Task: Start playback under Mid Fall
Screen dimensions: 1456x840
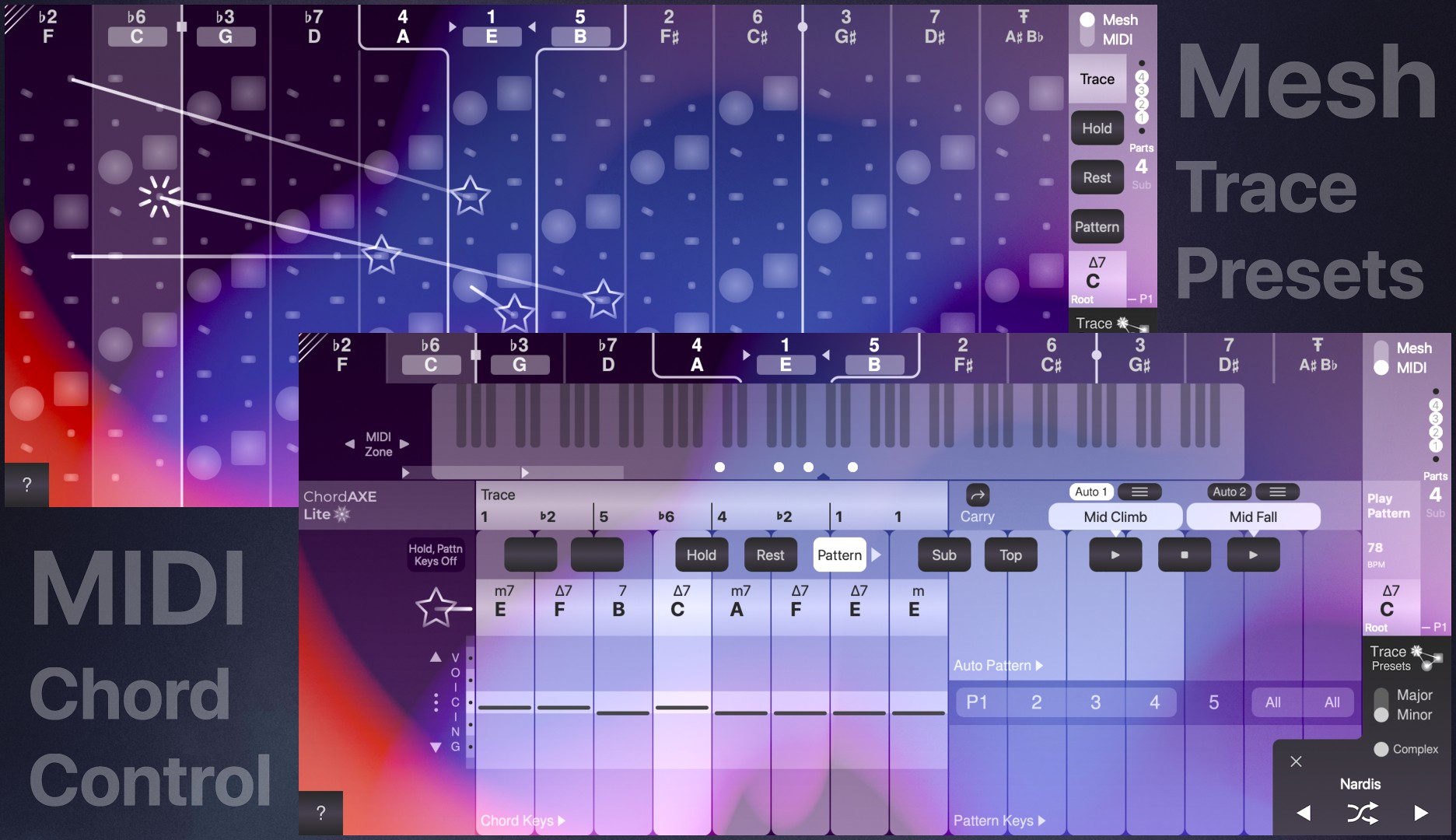Action: (x=1253, y=555)
